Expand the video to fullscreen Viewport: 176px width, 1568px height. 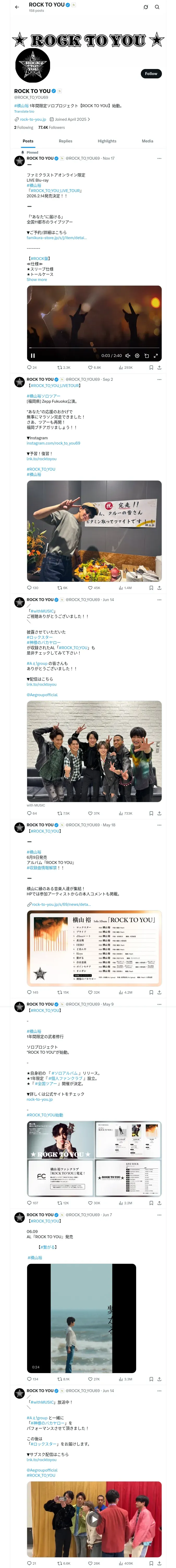point(155,355)
